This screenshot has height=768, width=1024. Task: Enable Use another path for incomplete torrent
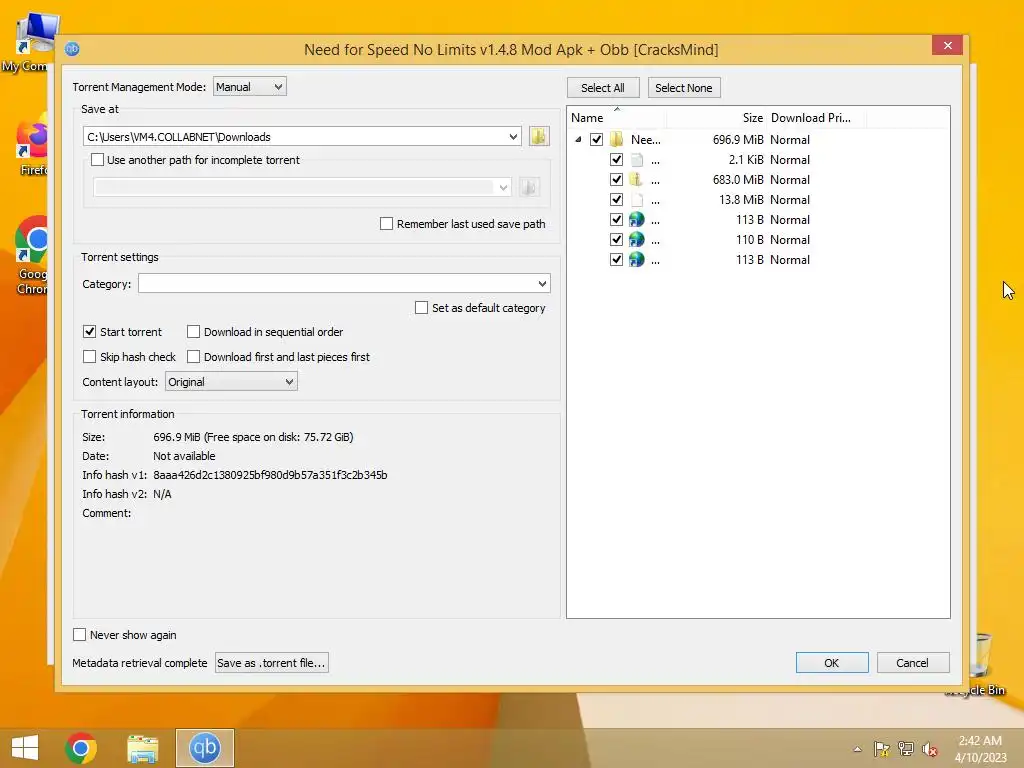[98, 160]
